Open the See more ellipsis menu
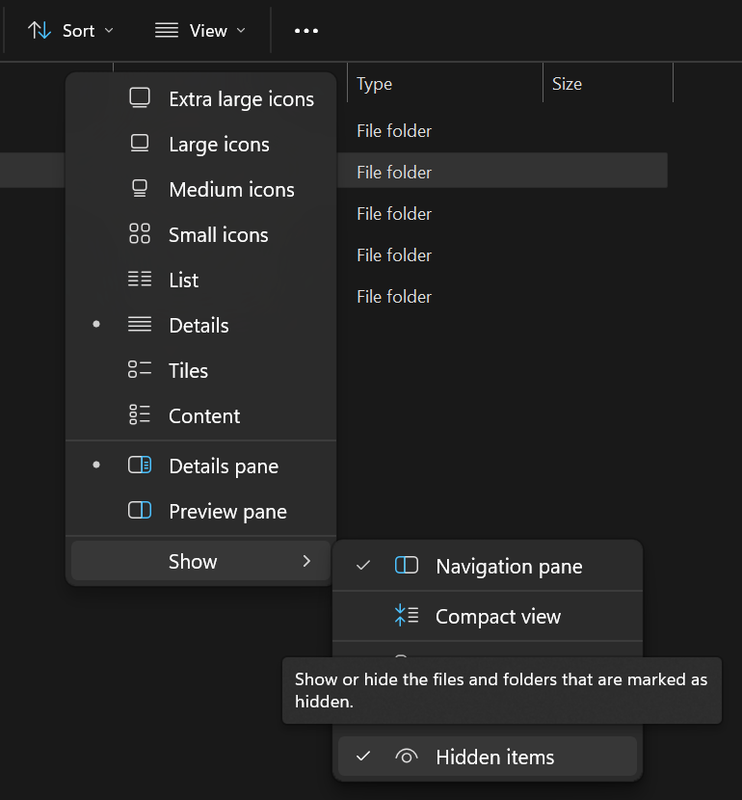 pos(306,30)
